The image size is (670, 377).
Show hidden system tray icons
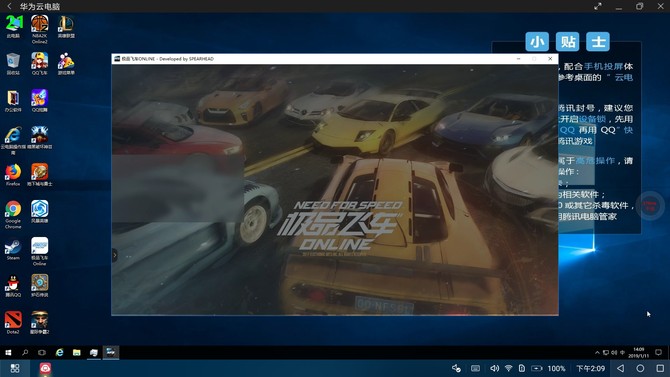(597, 353)
